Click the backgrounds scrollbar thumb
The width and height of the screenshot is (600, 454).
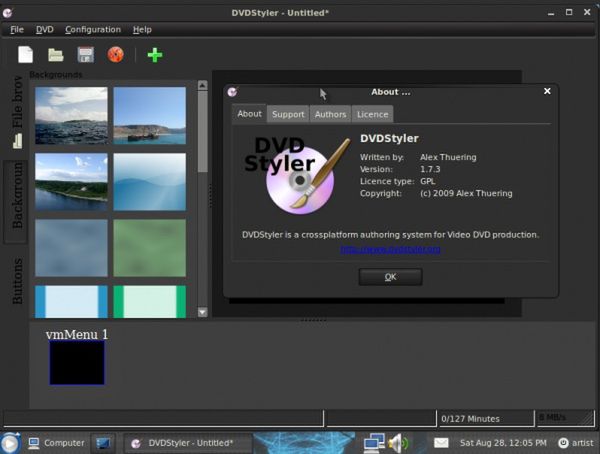coord(202,131)
